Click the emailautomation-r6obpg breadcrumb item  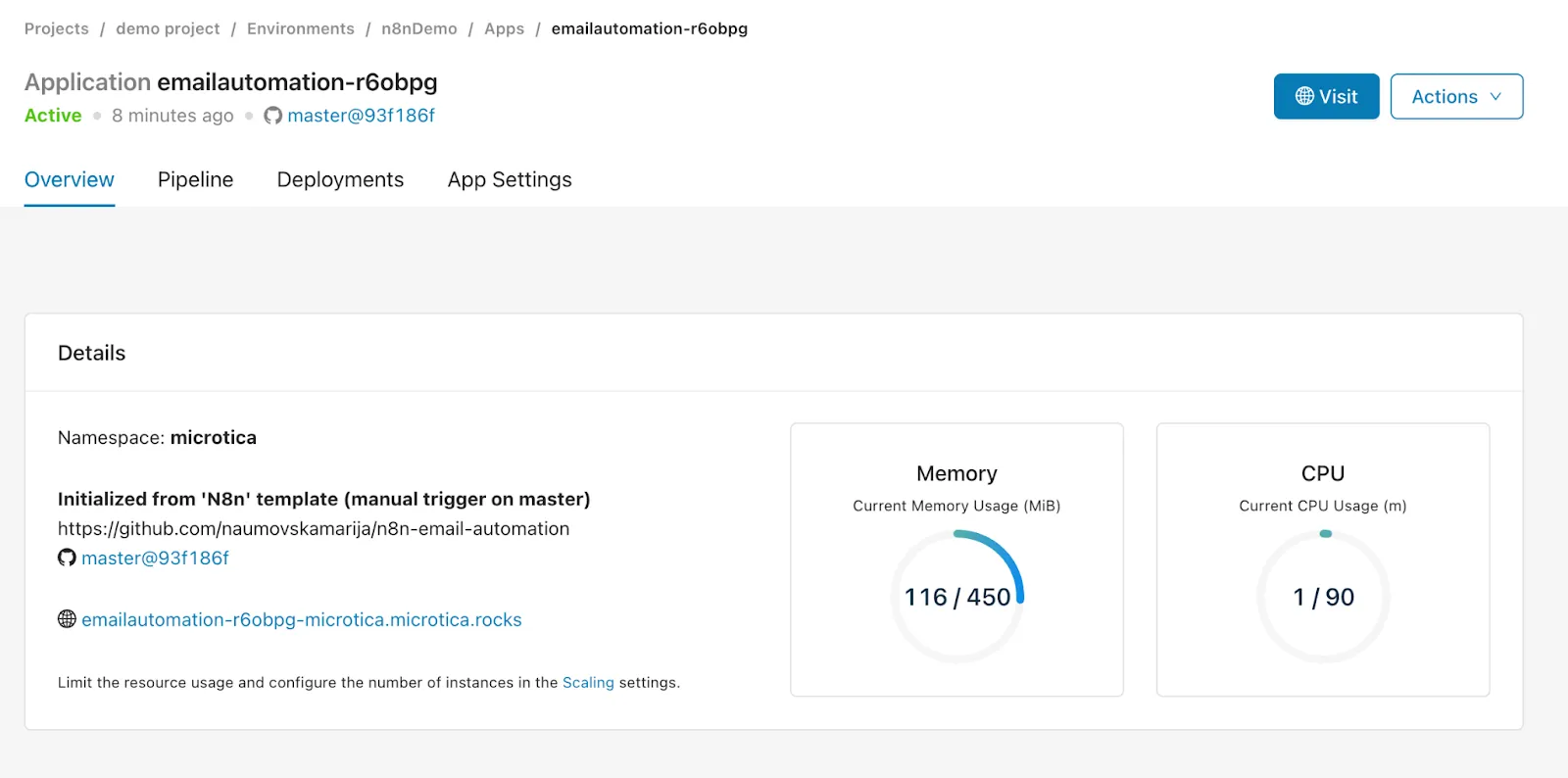[650, 28]
